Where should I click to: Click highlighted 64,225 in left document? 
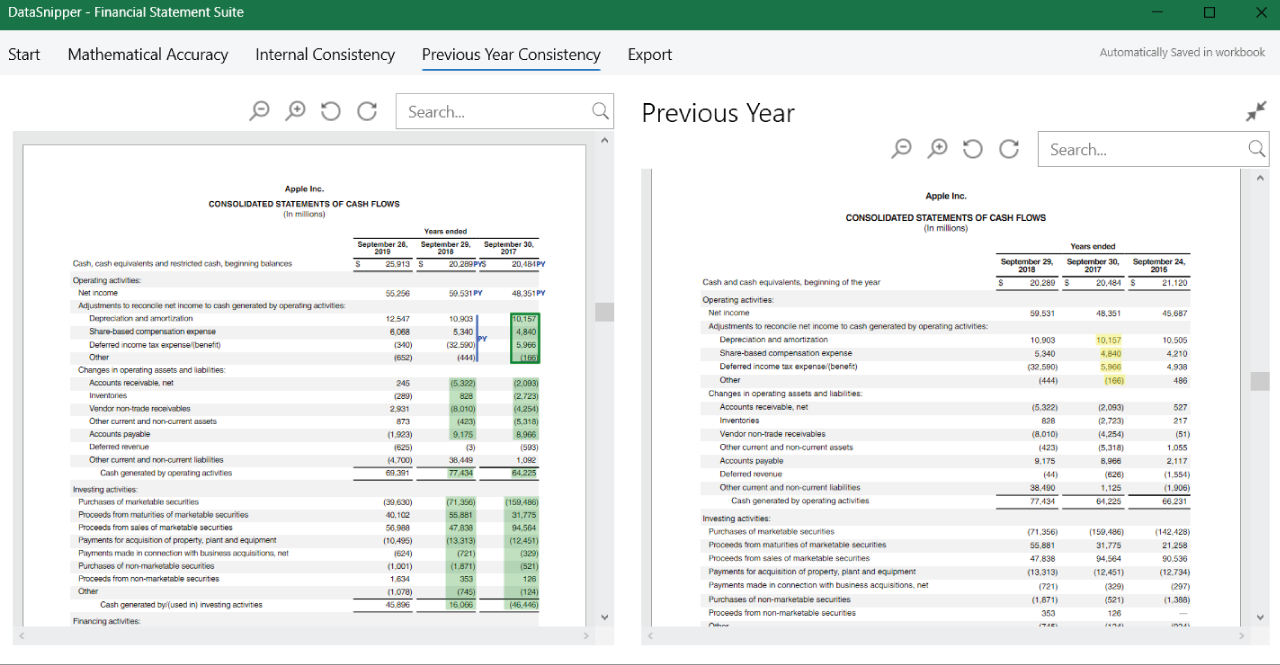(524, 473)
